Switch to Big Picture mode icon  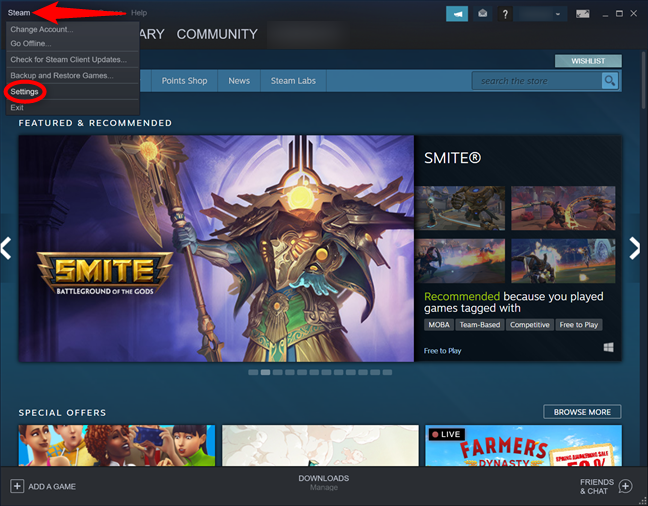point(583,14)
